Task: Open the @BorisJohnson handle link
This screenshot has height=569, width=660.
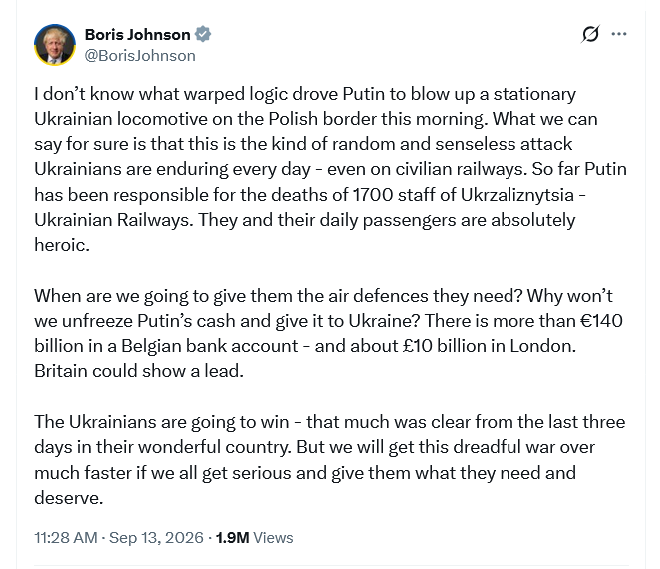Action: click(140, 56)
